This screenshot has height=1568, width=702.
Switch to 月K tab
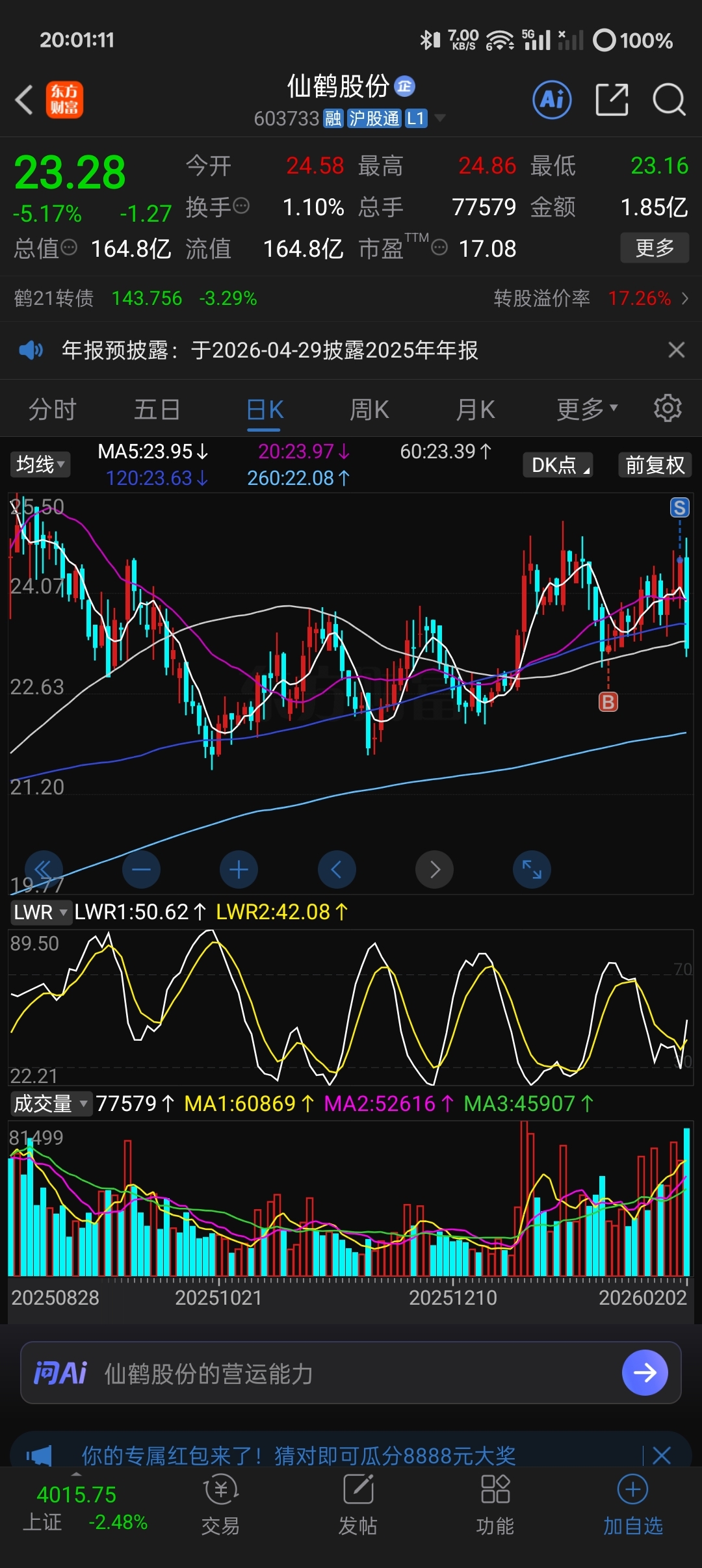(x=476, y=410)
